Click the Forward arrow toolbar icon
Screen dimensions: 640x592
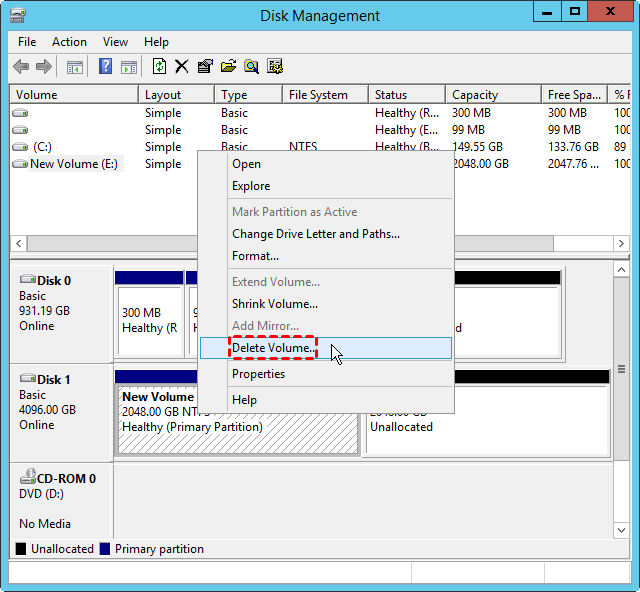[x=44, y=66]
